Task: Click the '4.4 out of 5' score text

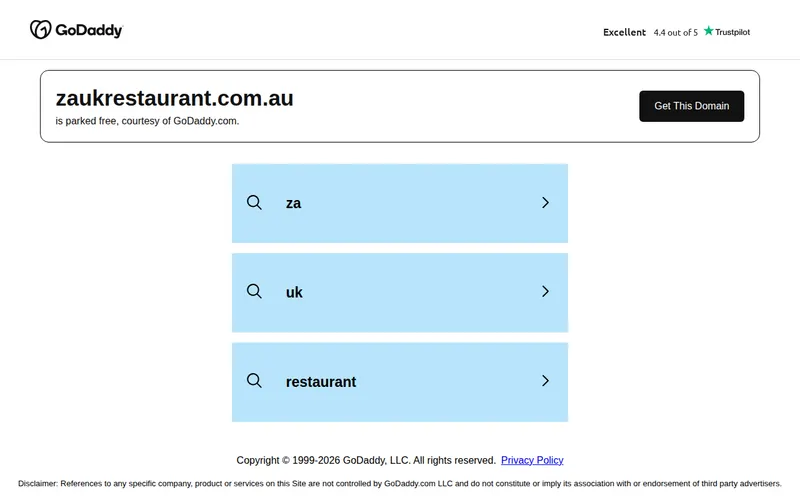Action: coord(676,32)
